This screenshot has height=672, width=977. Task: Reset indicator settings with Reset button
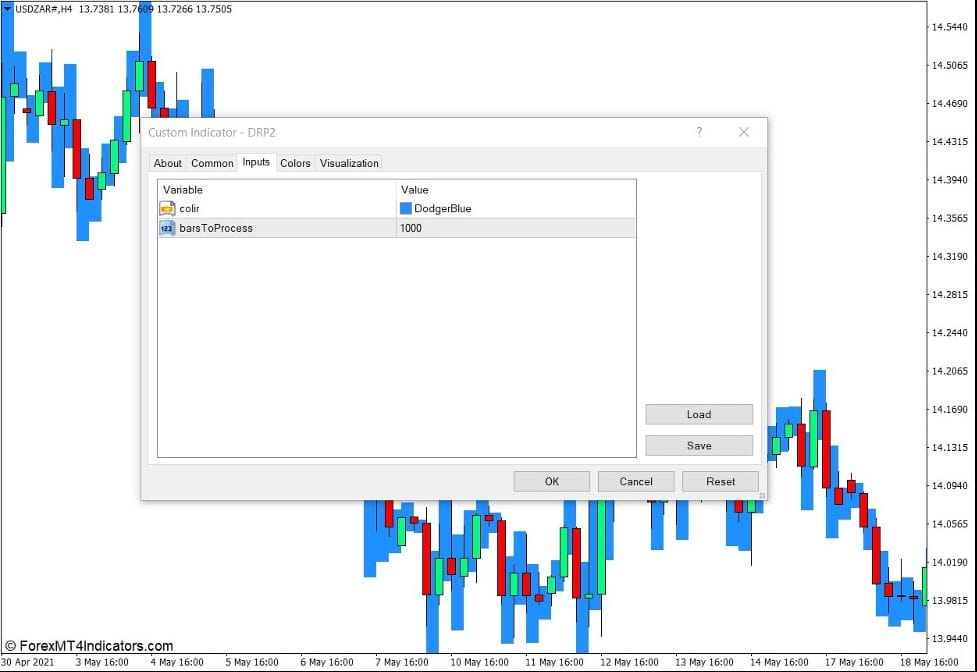(719, 481)
